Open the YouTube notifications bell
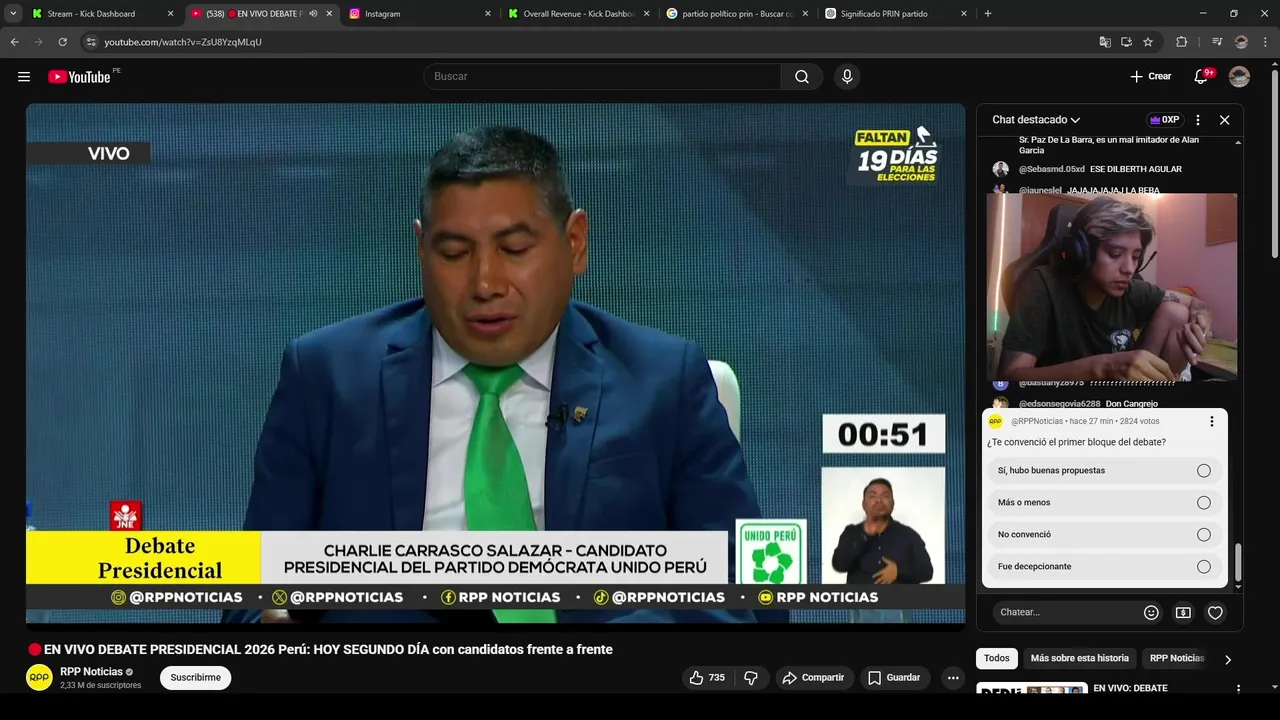The image size is (1280, 720). (x=1202, y=77)
